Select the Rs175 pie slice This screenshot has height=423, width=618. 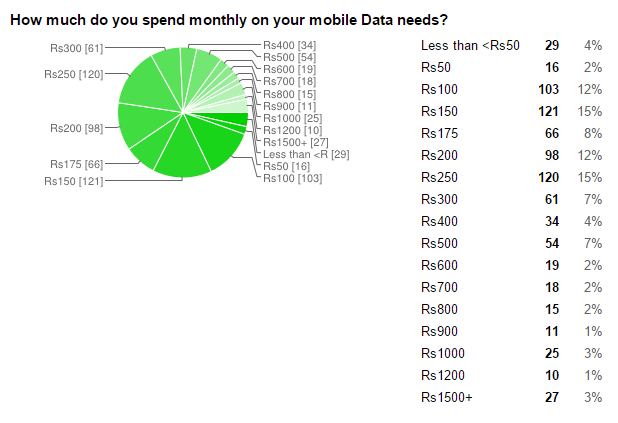(152, 148)
